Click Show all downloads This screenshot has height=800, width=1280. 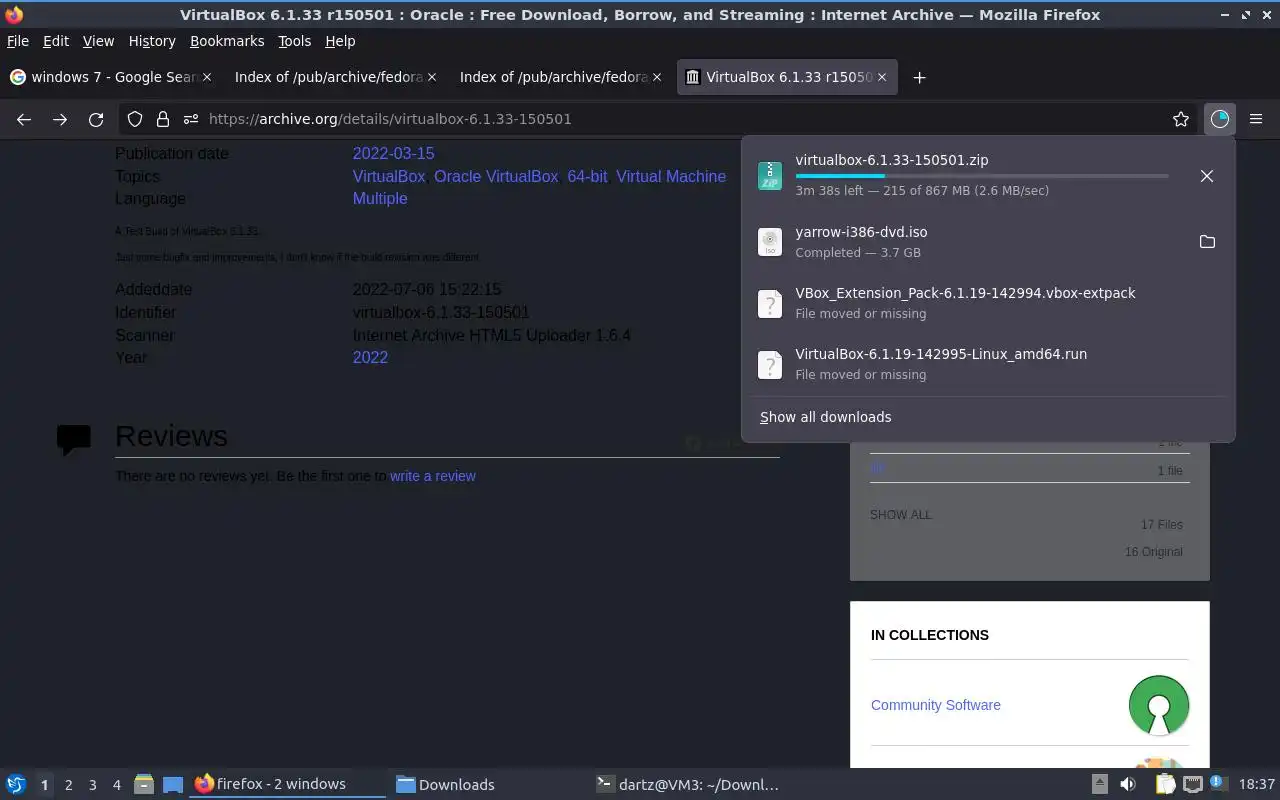(x=825, y=417)
